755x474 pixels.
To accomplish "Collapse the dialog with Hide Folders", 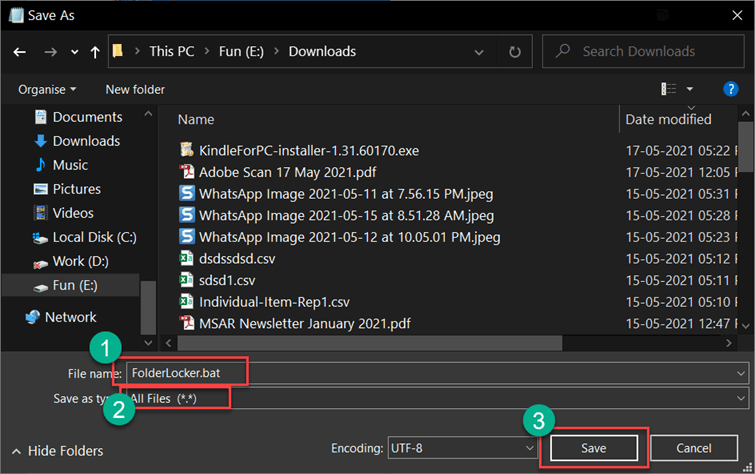I will coord(60,450).
